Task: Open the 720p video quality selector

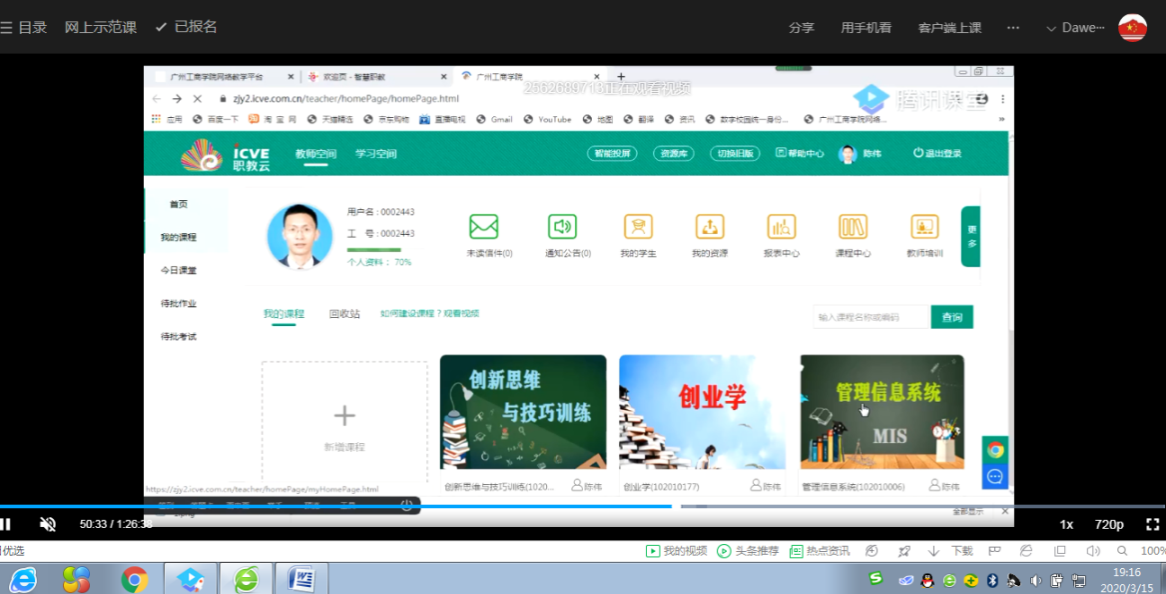Action: pos(1109,524)
